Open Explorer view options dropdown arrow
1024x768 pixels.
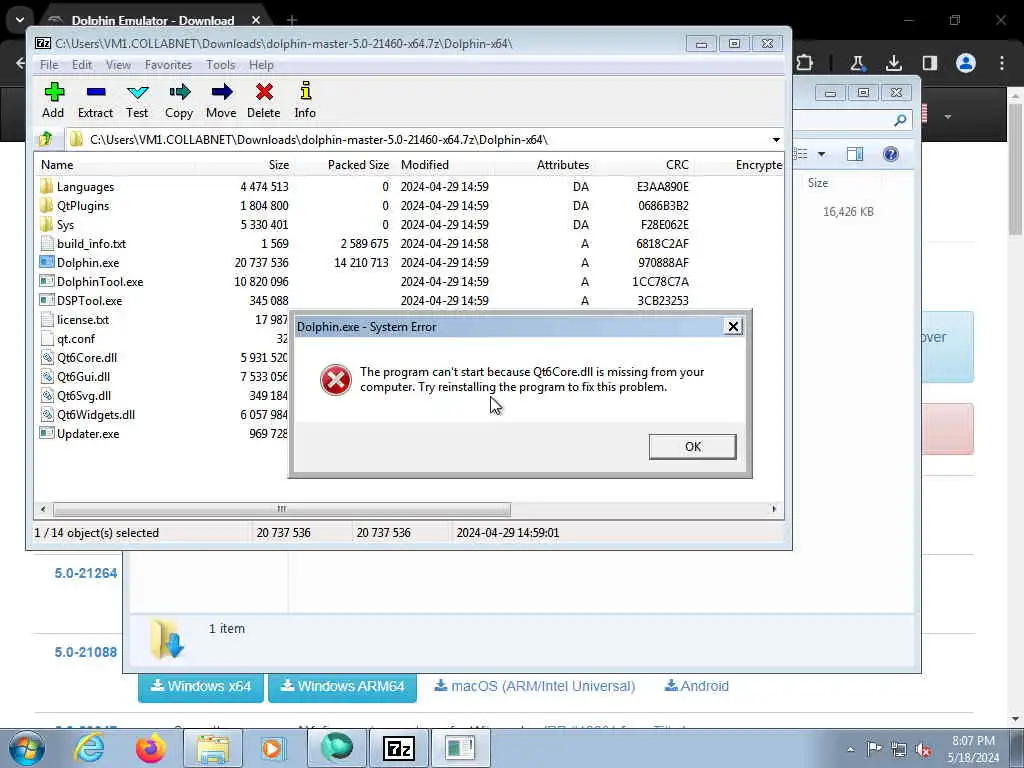822,154
